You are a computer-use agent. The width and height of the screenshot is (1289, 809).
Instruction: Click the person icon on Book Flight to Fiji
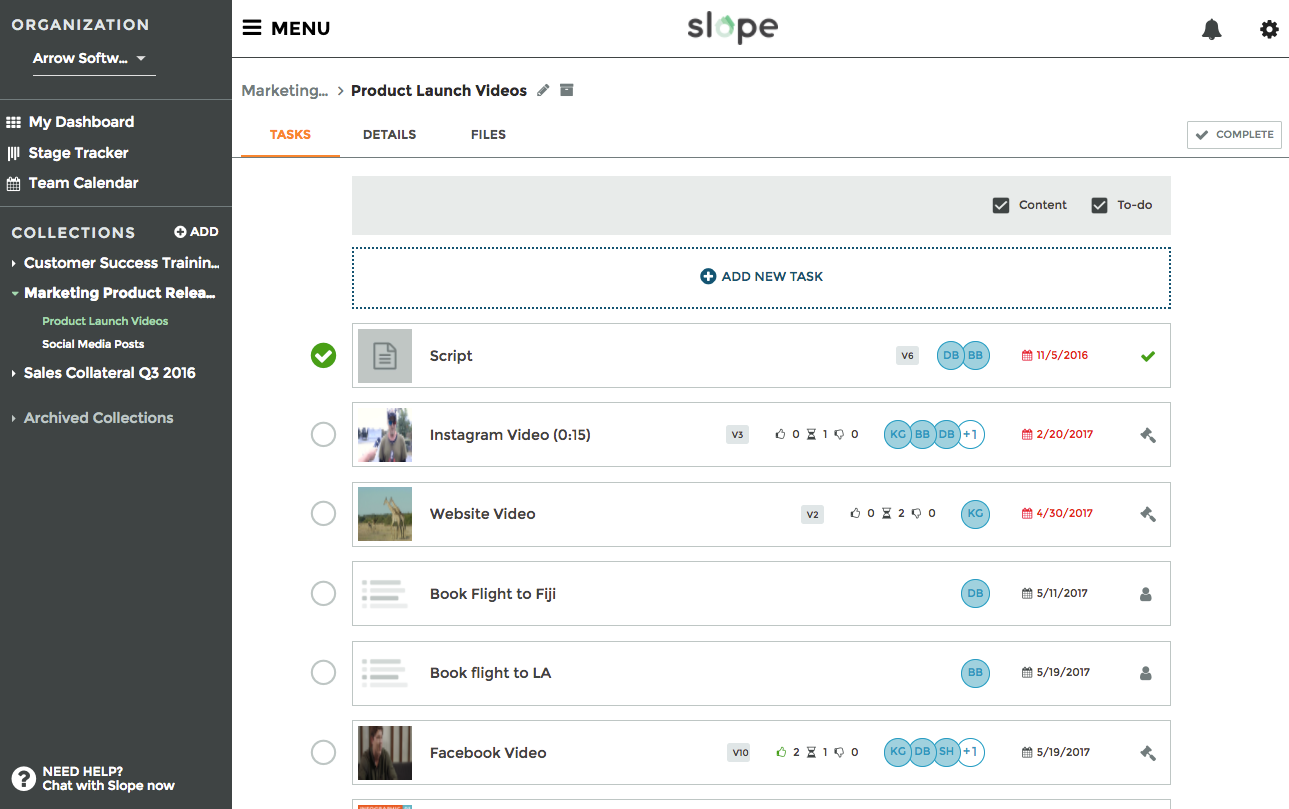pyautogui.click(x=1146, y=594)
